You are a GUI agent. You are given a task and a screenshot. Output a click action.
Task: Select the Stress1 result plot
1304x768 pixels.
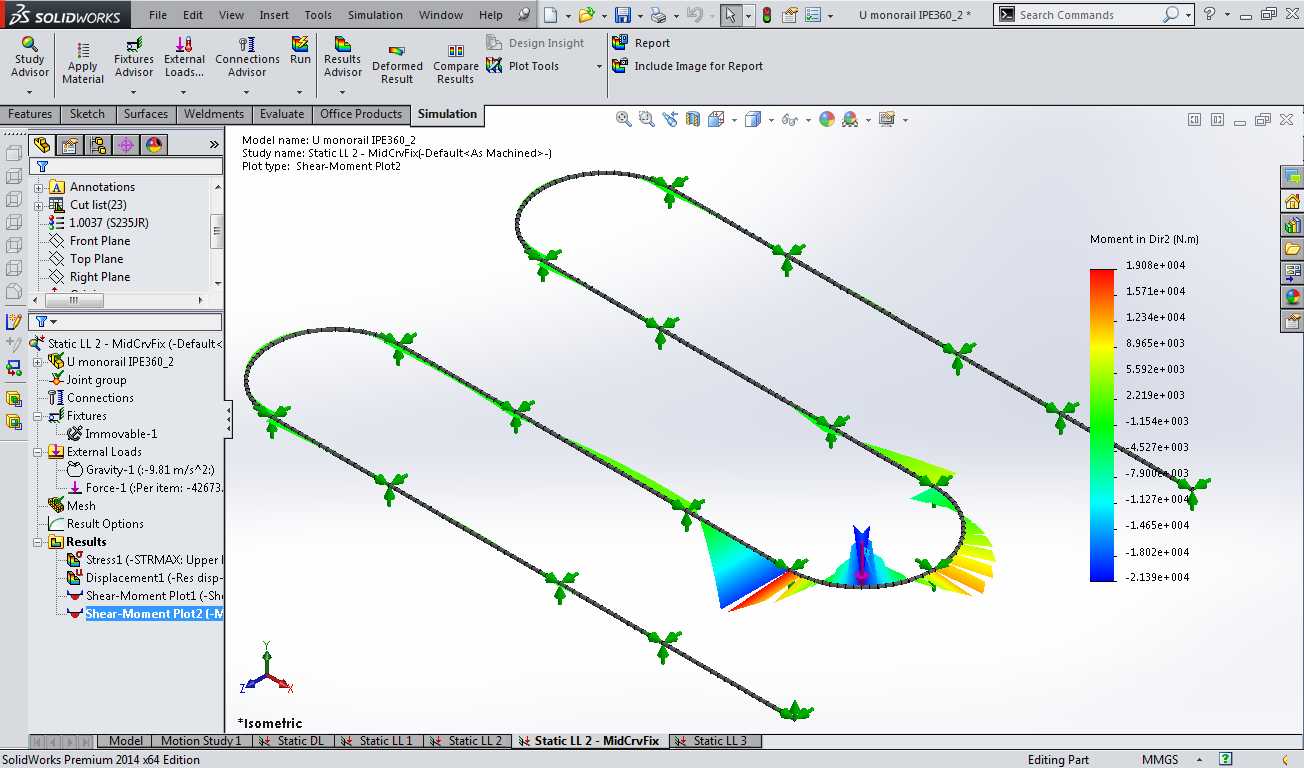pos(144,560)
